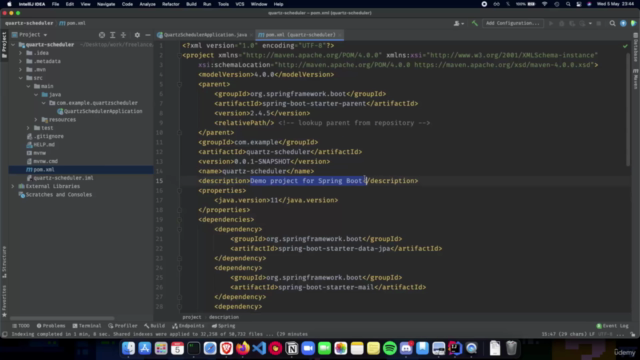The image size is (640, 360).
Task: Collapse the quartz-scheduler root folder
Action: (13, 44)
